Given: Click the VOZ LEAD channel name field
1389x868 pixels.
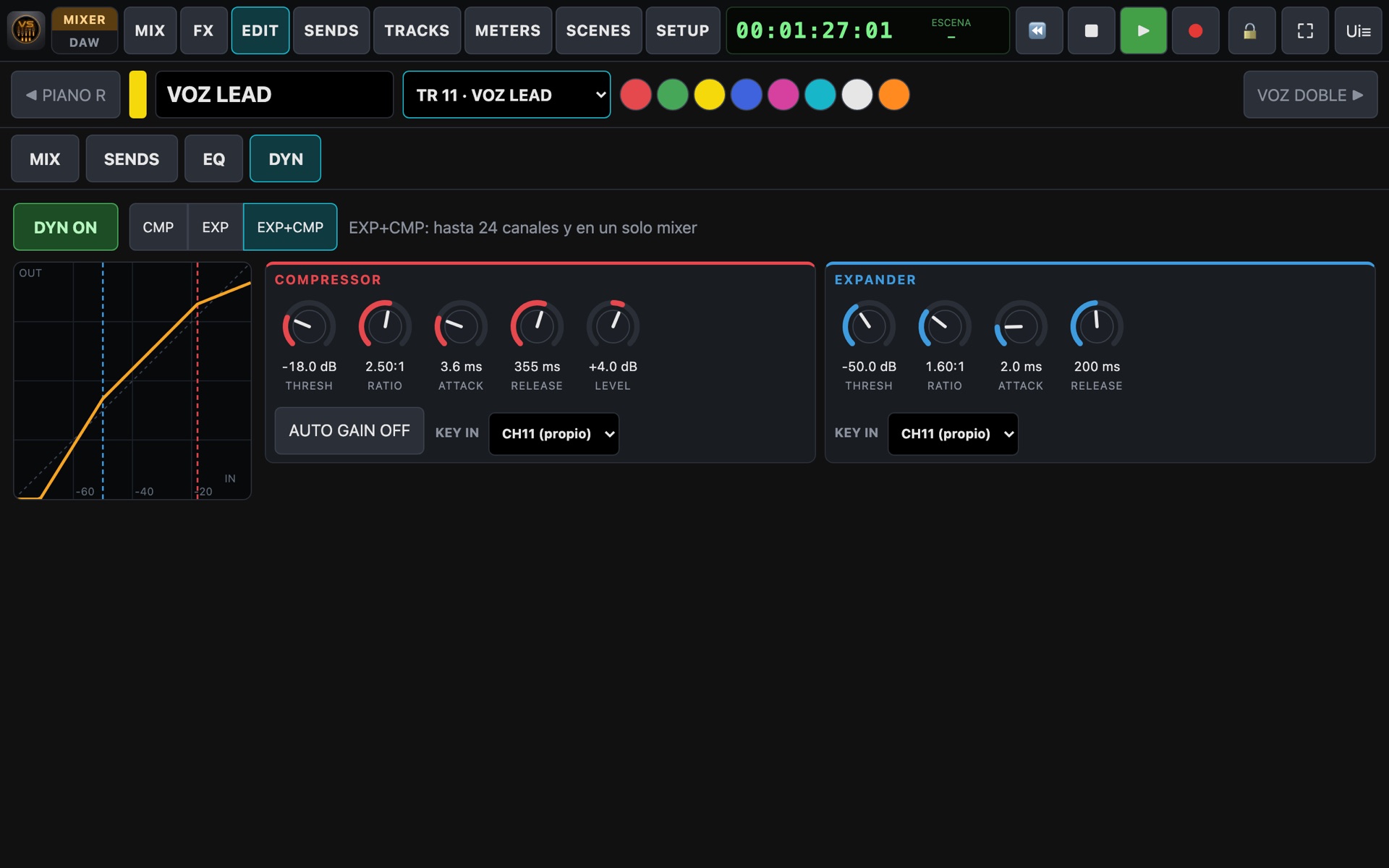Looking at the screenshot, I should click(274, 95).
